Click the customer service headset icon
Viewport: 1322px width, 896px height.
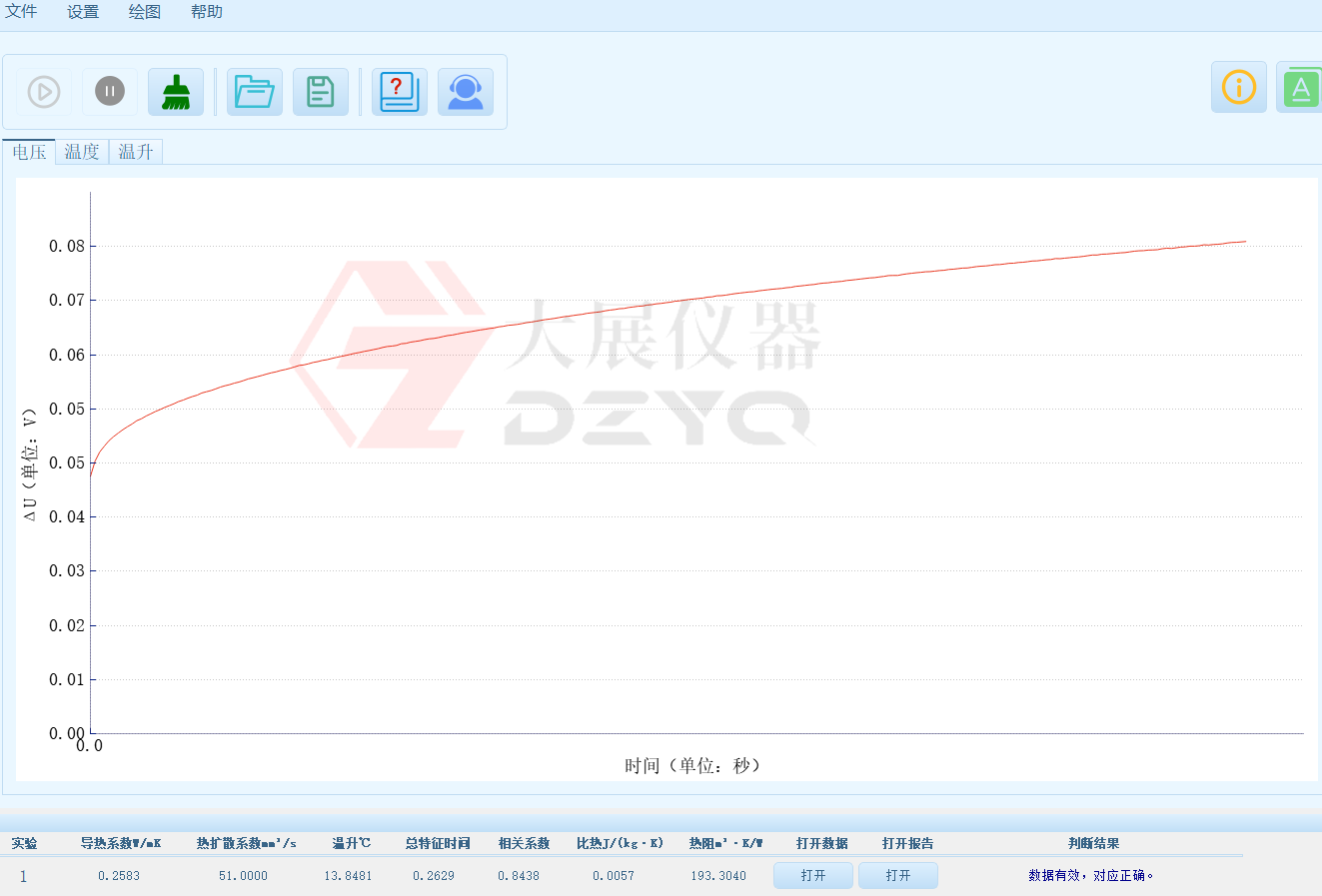pyautogui.click(x=466, y=90)
